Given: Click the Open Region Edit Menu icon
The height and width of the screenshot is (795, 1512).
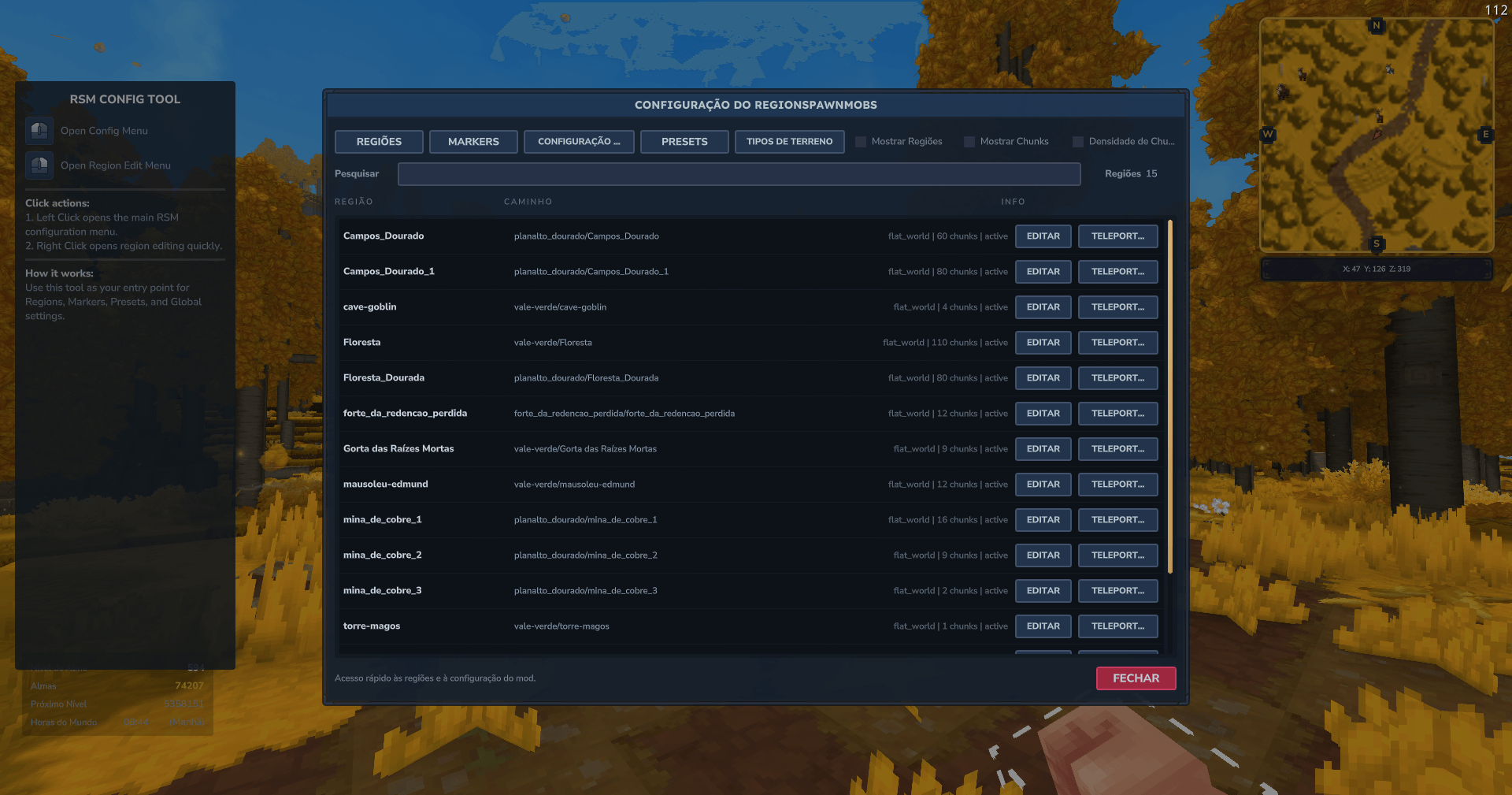Looking at the screenshot, I should pos(39,165).
